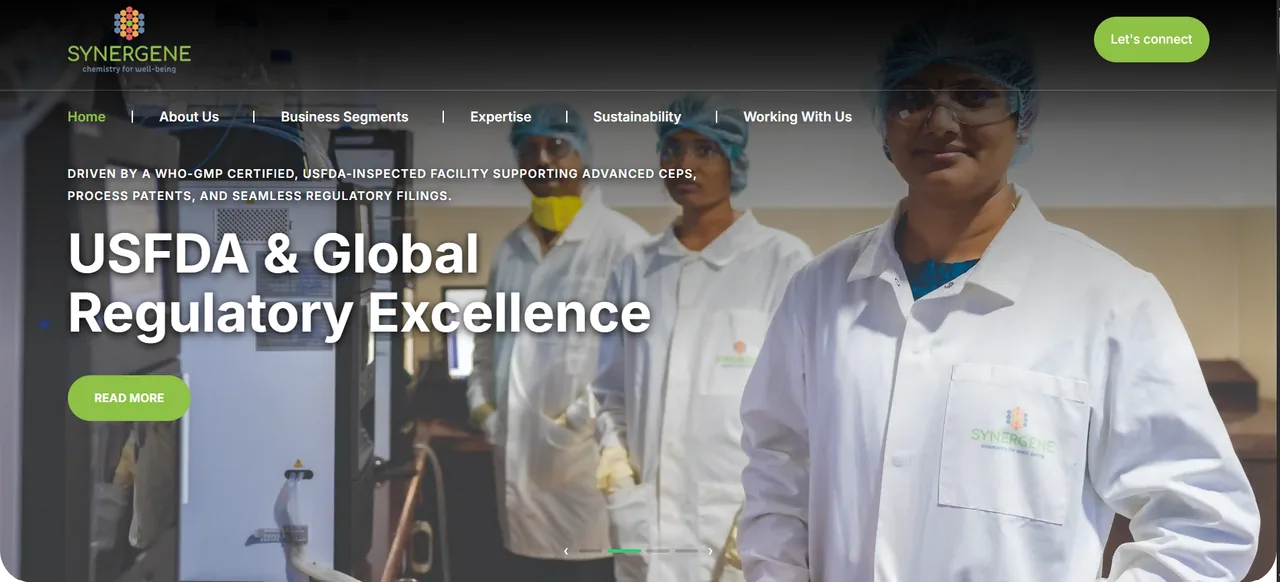1280x582 pixels.
Task: Select the fourth carousel slide indicator
Action: [x=686, y=551]
